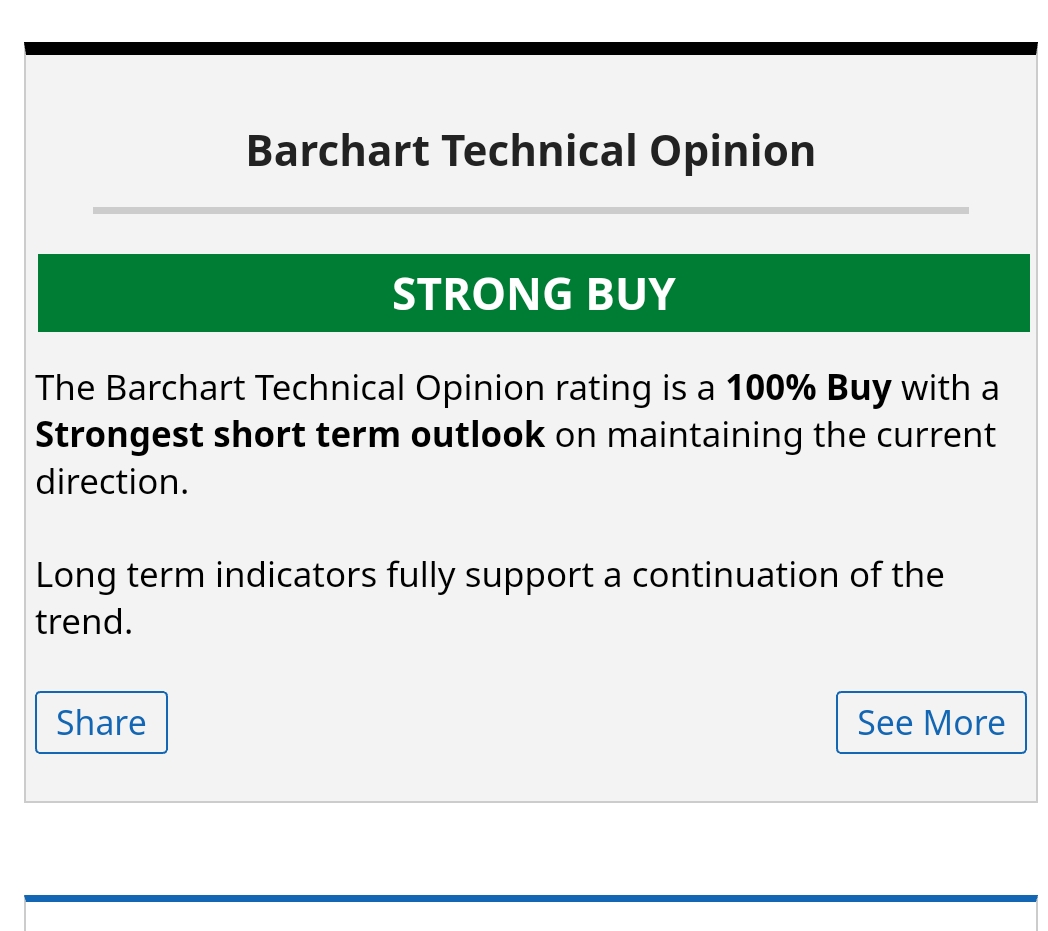Click the word 'trend.' at the paragraph end
This screenshot has width=1048, height=931.
tap(84, 622)
